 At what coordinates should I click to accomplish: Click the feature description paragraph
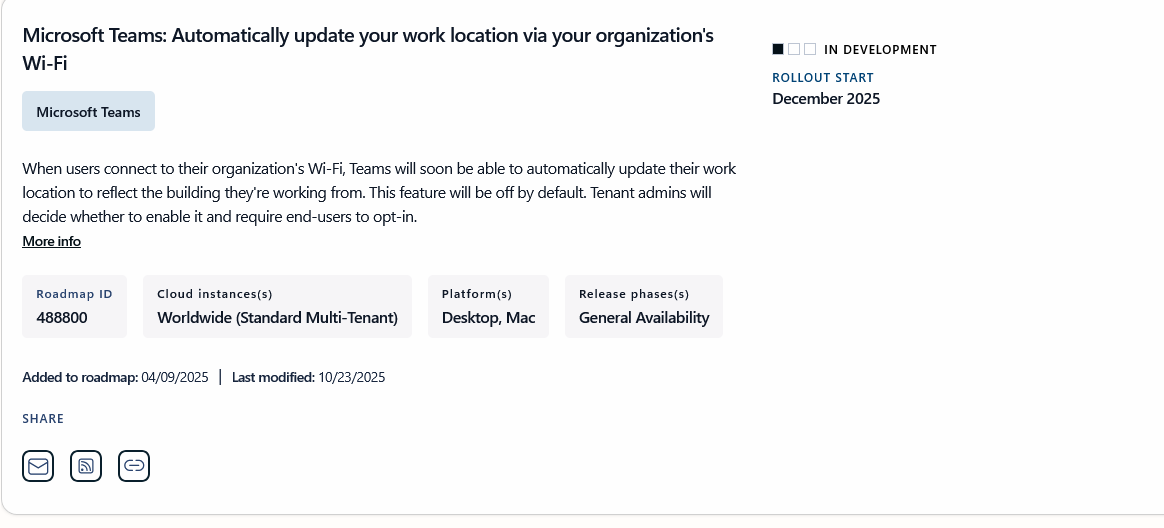(379, 192)
